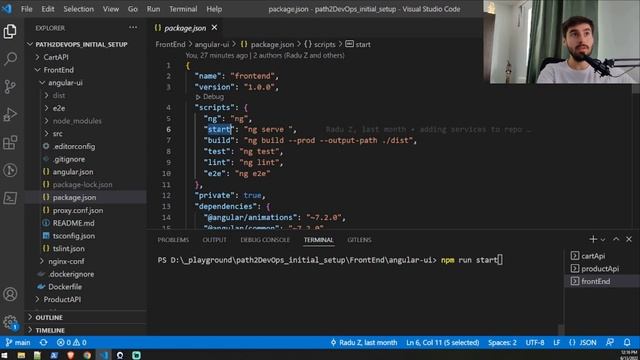
Task: Open File Explorer from the taskbar
Action: [21, 356]
